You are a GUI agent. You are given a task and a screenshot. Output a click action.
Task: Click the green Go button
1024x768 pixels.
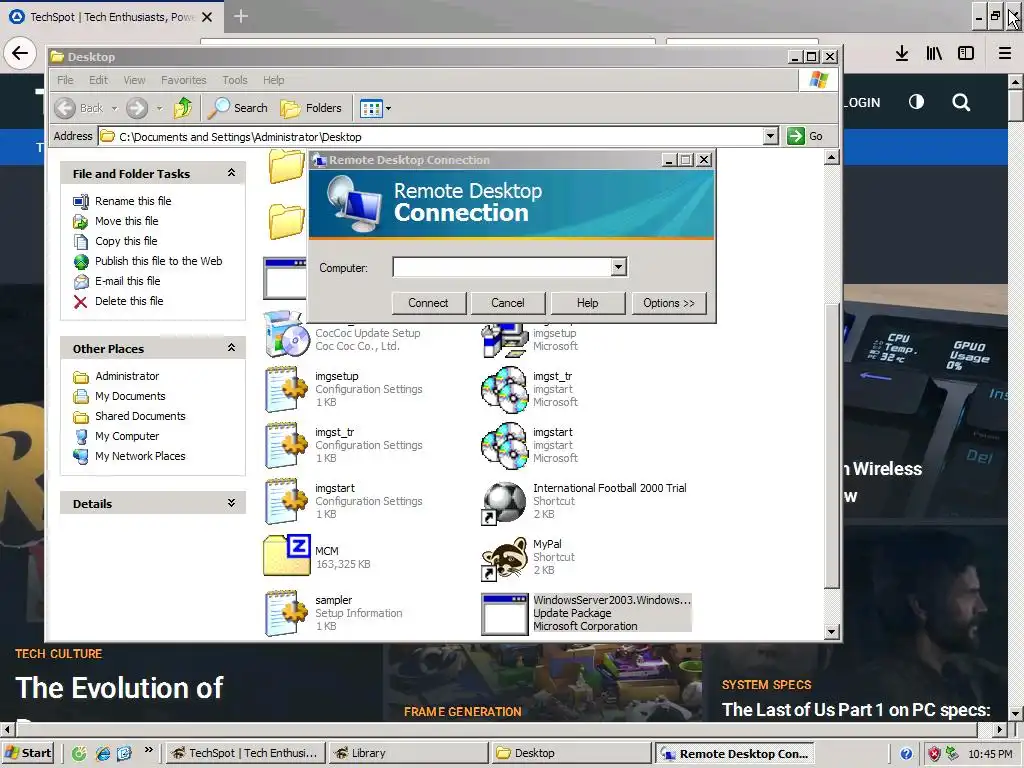805,136
